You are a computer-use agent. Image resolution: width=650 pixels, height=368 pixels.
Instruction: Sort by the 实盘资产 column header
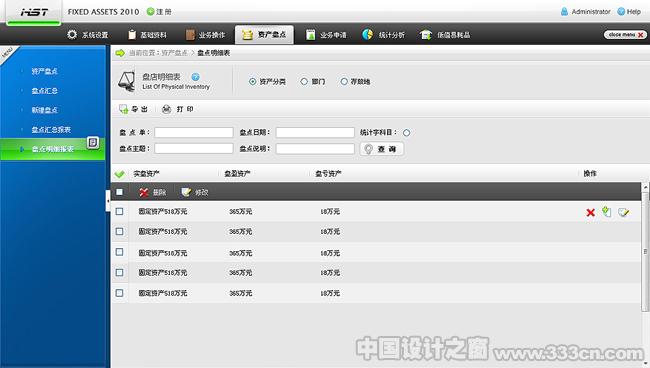point(146,174)
